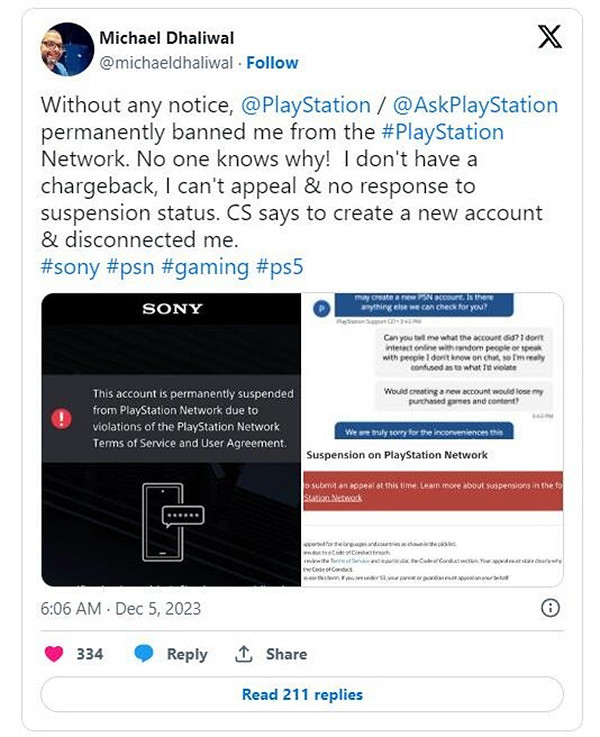Click Michael Dhaliwal's profile avatar
Screen dimensions: 600x737
pos(68,50)
